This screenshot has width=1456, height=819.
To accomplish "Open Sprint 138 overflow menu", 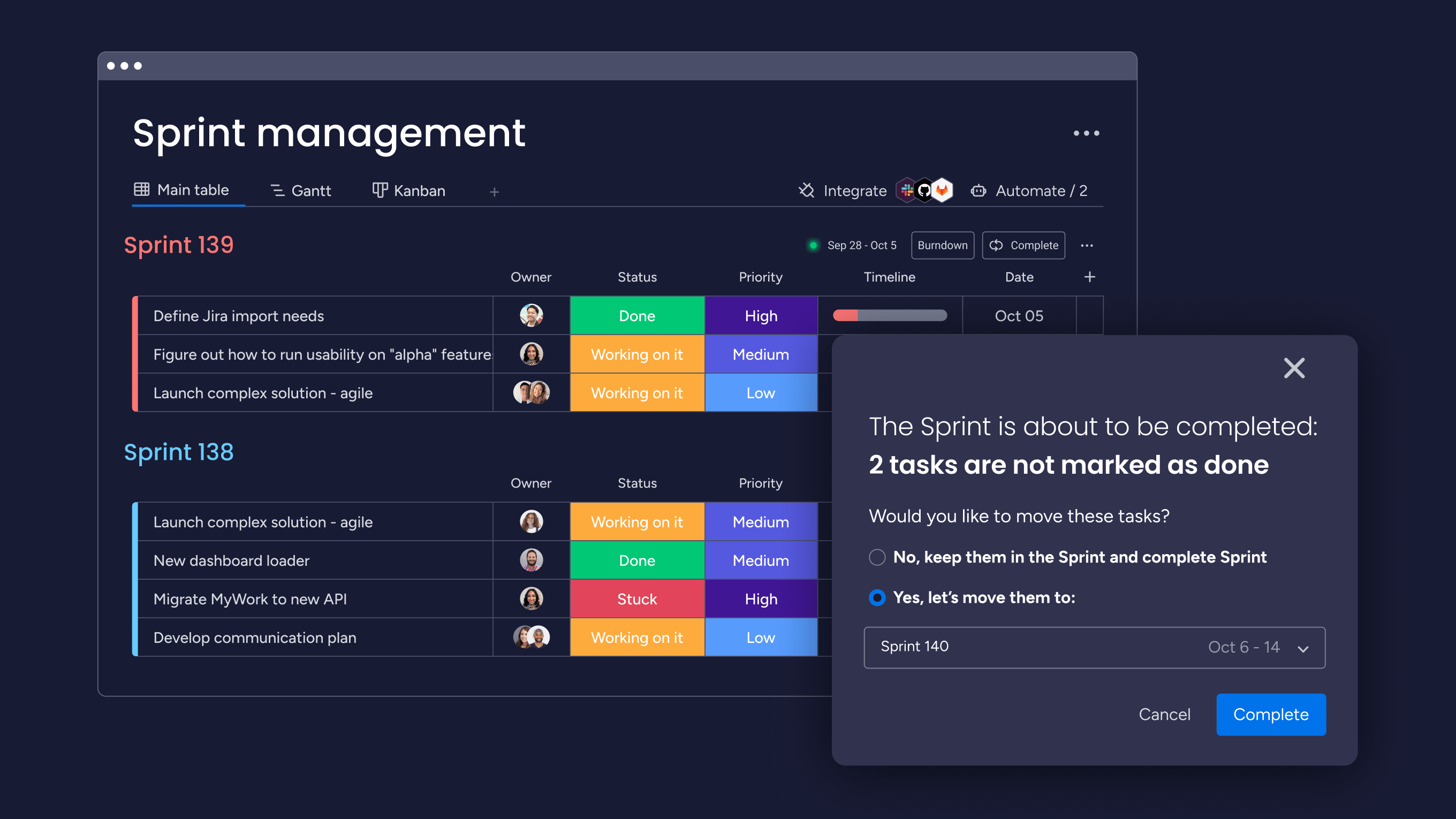I will (1090, 452).
